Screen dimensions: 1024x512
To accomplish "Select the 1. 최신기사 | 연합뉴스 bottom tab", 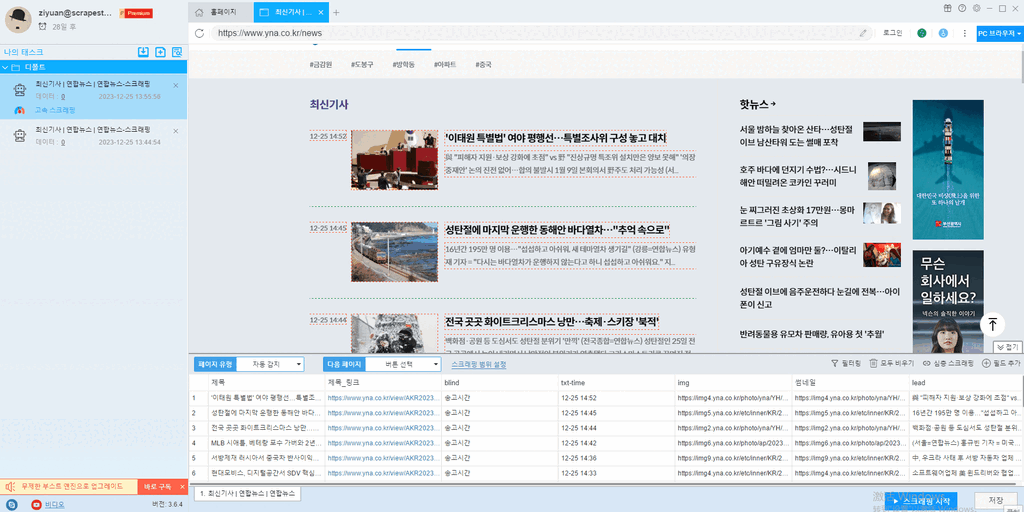I will (x=248, y=492).
